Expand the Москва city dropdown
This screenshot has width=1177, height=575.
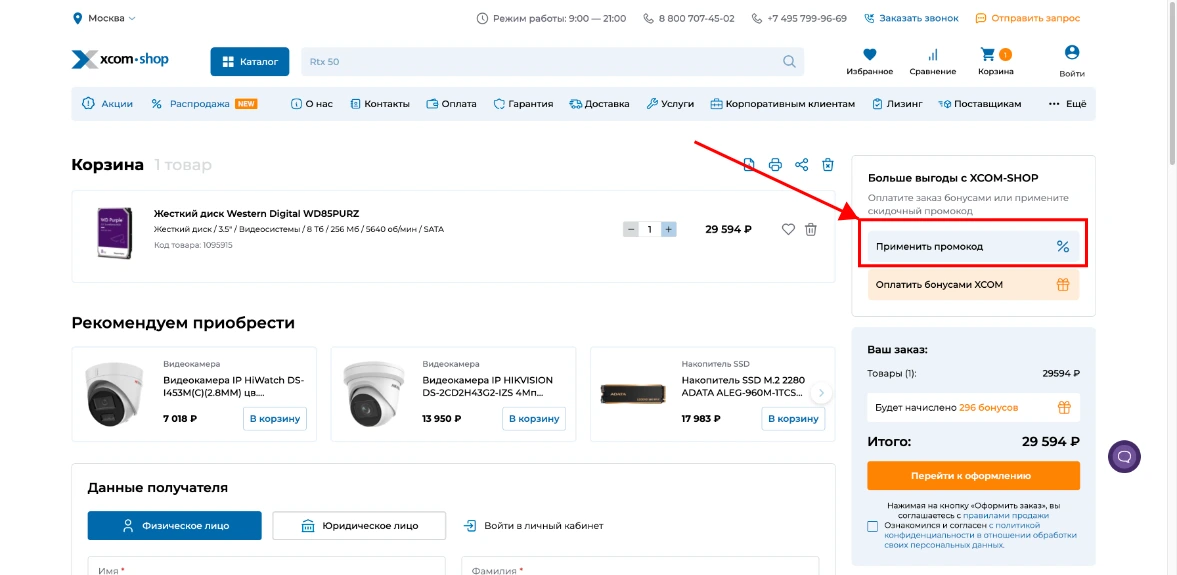[105, 18]
